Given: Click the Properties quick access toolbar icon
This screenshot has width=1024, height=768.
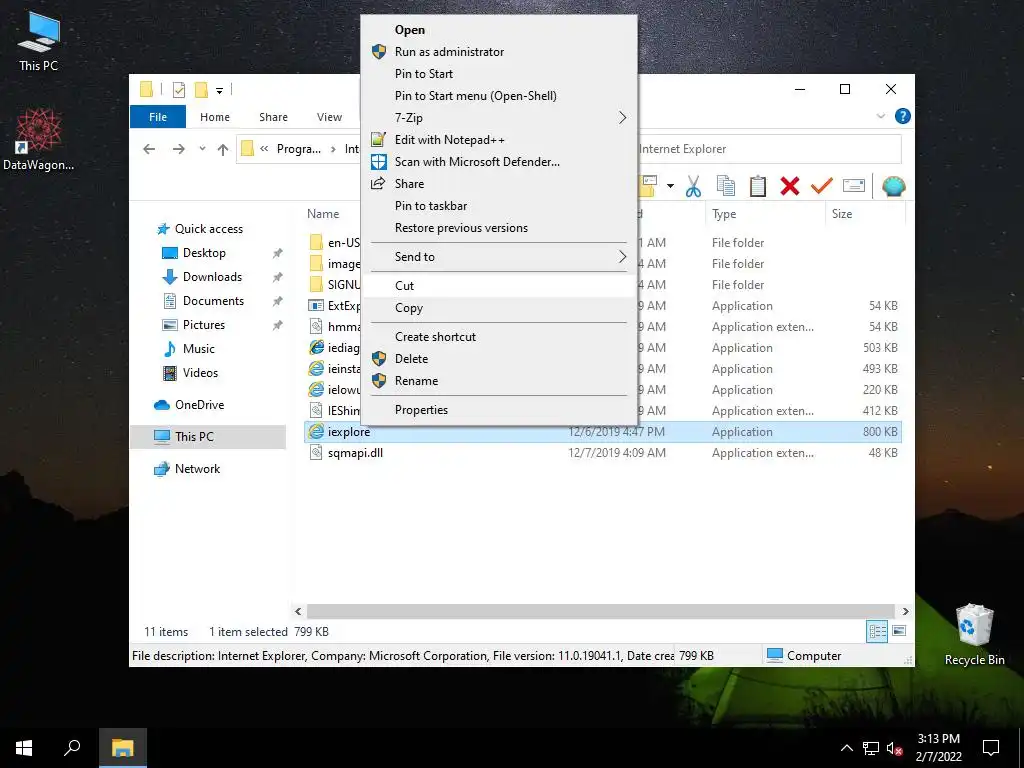Looking at the screenshot, I should point(178,89).
